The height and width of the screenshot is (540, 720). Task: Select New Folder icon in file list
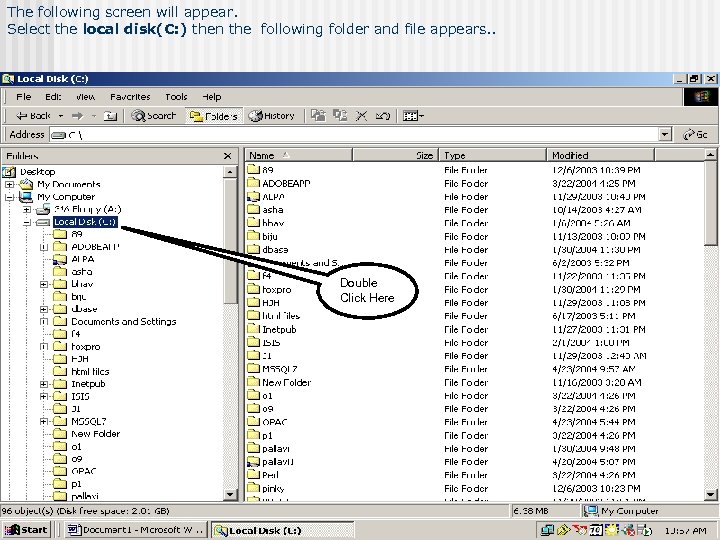coord(253,382)
